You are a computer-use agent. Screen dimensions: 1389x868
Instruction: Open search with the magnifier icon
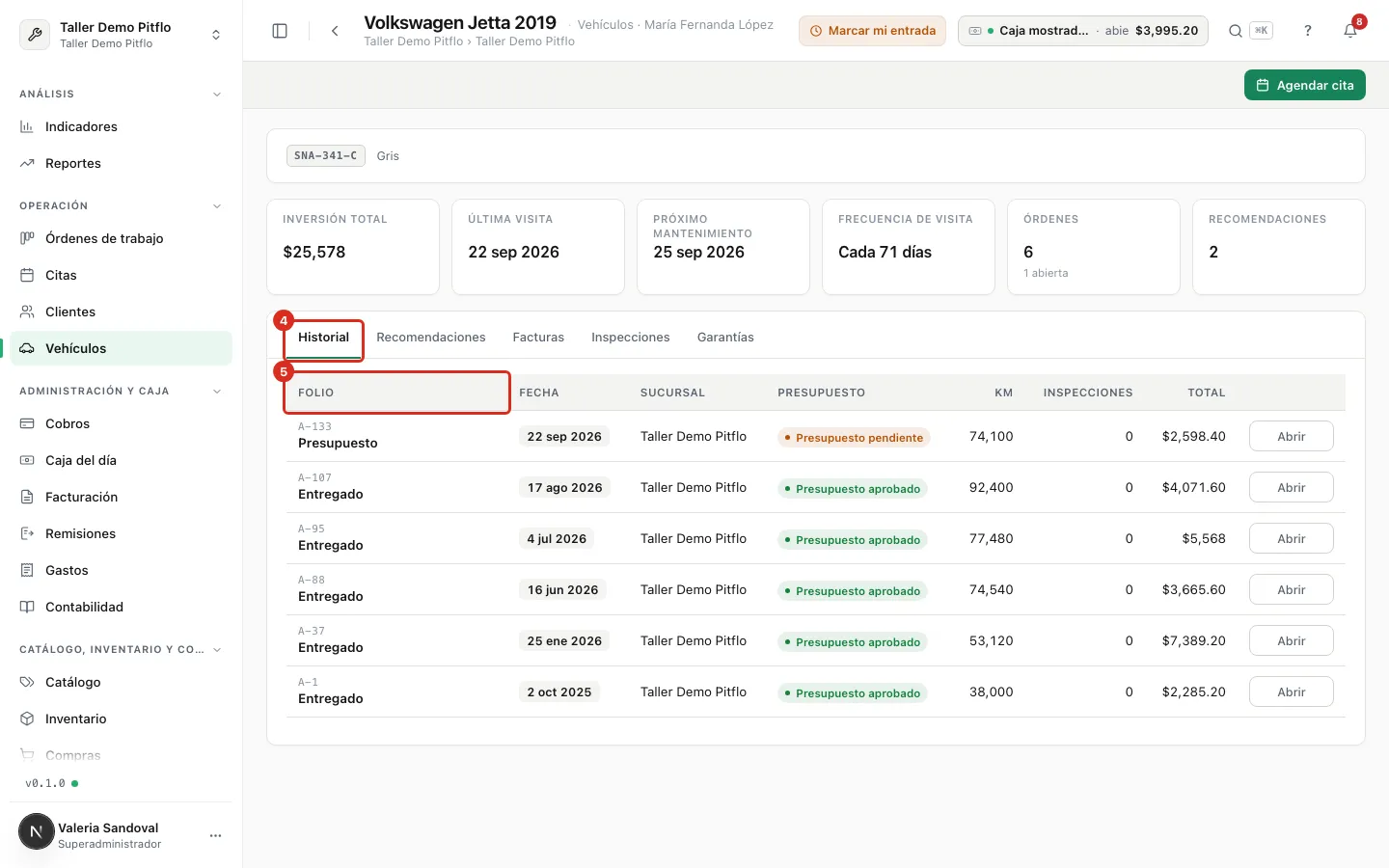(x=1236, y=31)
